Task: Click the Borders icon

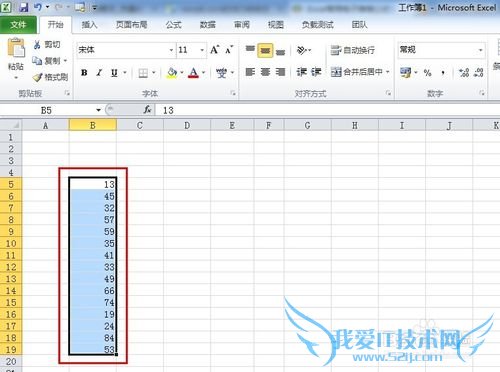Action: 143,72
